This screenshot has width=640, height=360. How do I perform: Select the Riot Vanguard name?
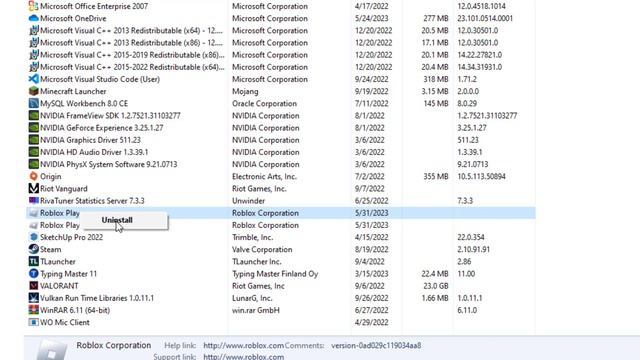64,189
